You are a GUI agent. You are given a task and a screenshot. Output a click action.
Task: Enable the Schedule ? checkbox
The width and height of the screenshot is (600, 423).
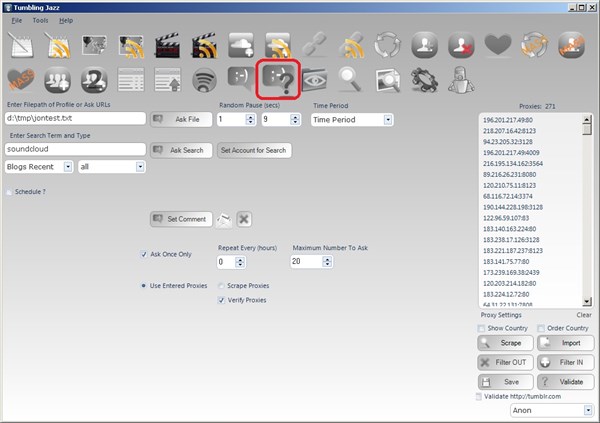(x=9, y=192)
